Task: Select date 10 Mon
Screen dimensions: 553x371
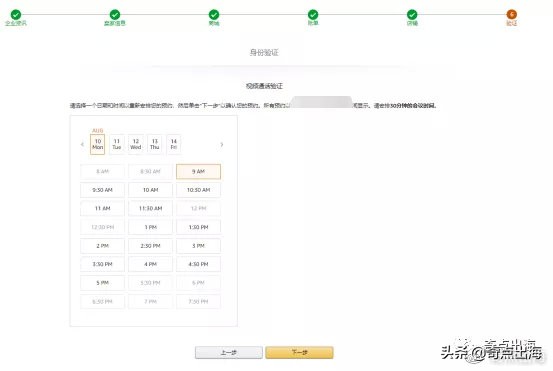Action: [98, 144]
